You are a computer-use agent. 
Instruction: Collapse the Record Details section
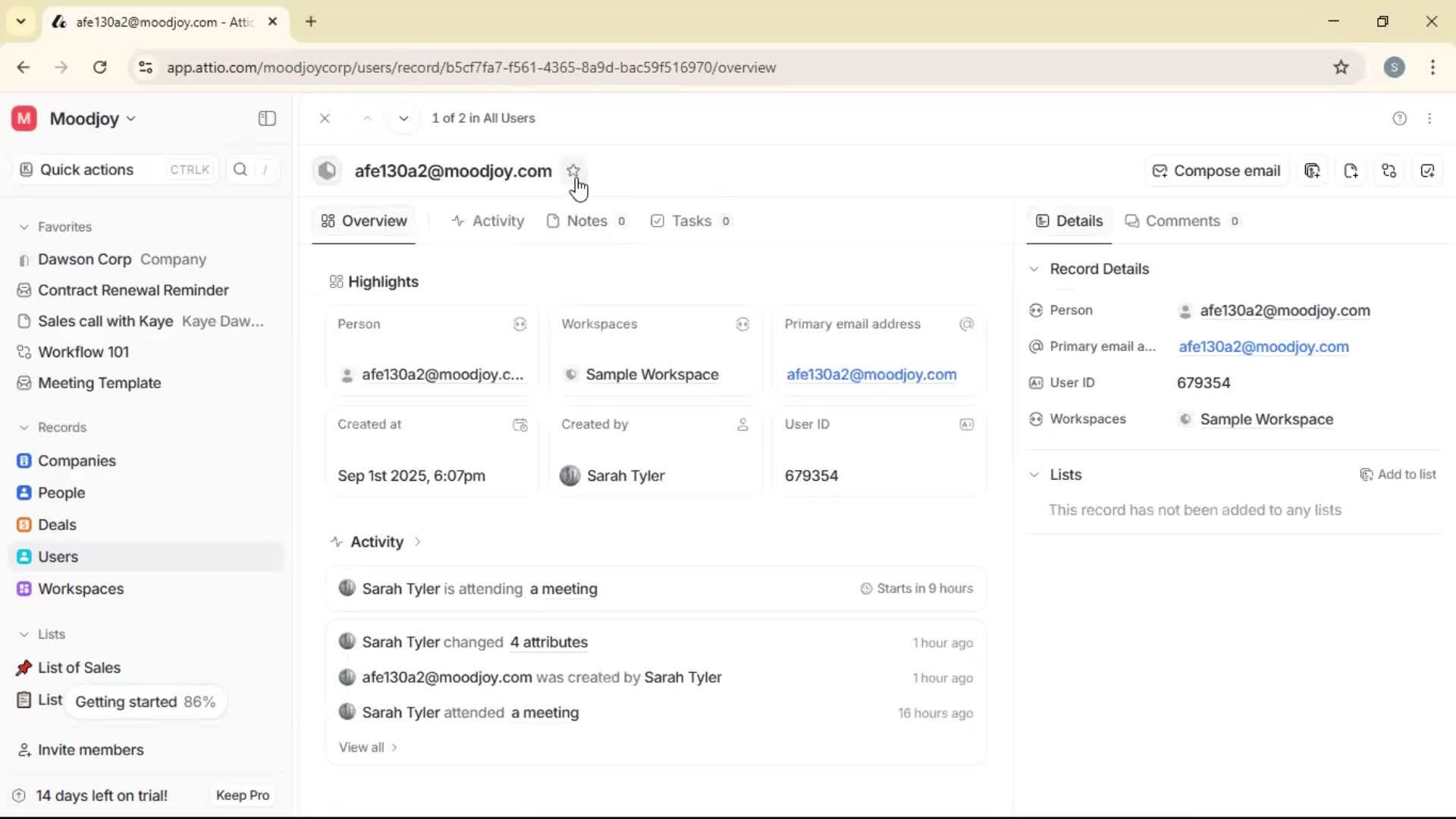pyautogui.click(x=1035, y=269)
